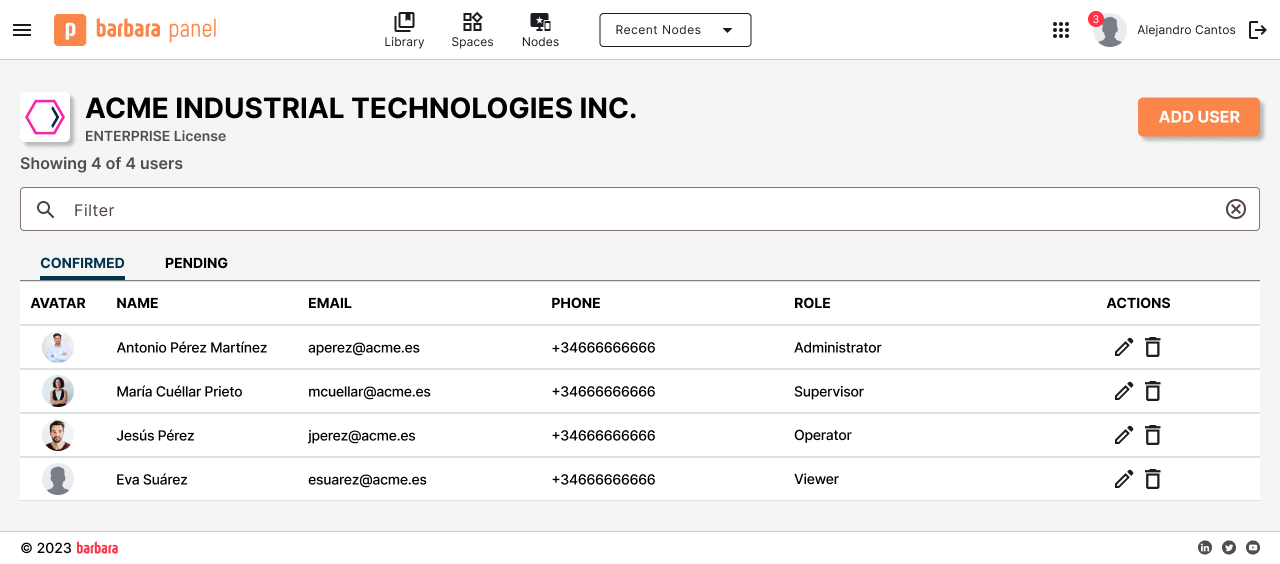Delete user Eva Suárez
This screenshot has width=1280, height=564.
1153,480
